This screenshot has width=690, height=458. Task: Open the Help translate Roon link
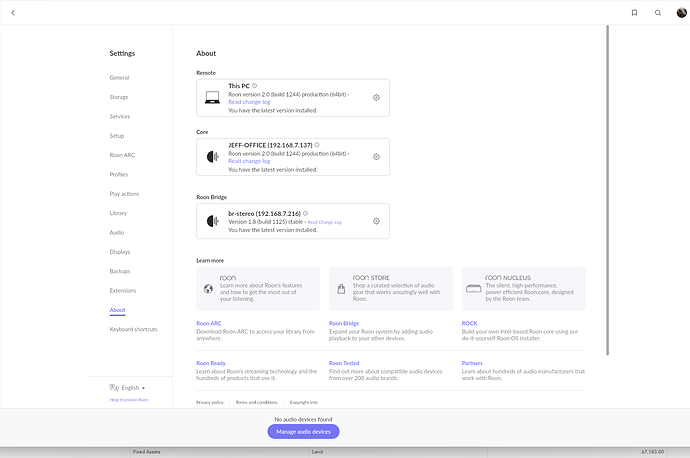(x=128, y=399)
